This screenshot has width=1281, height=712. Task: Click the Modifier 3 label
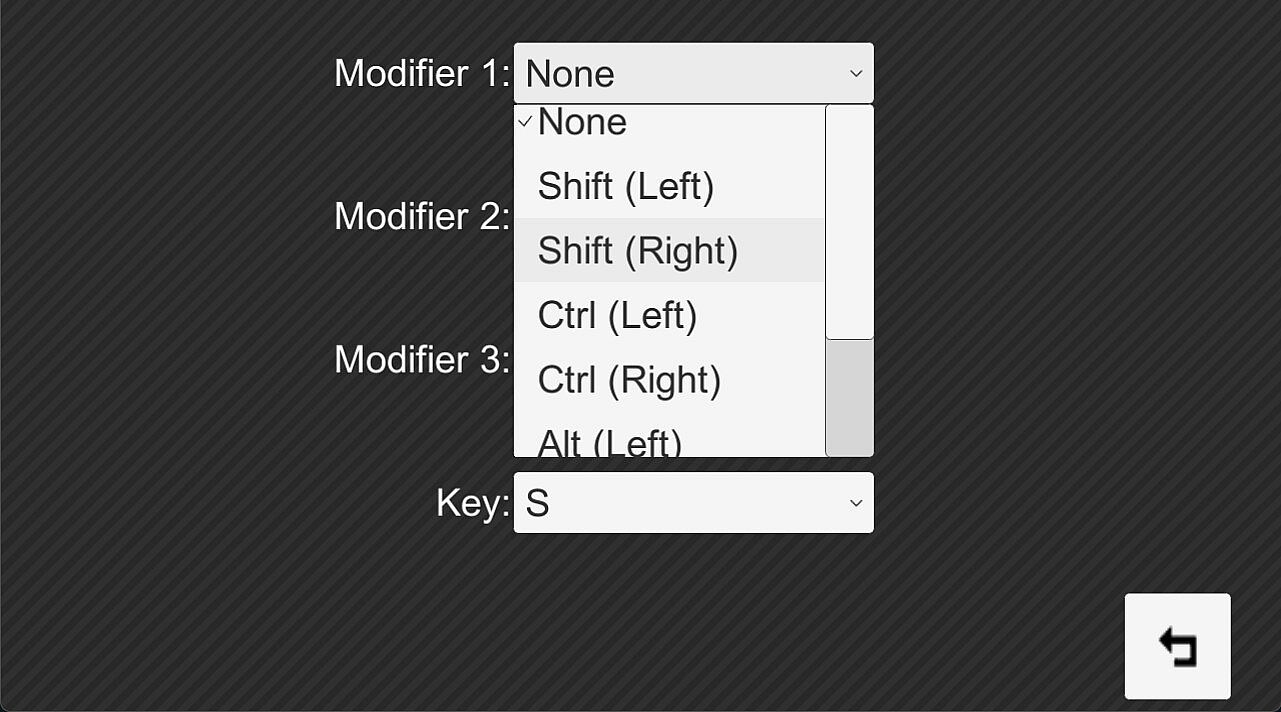tap(421, 359)
